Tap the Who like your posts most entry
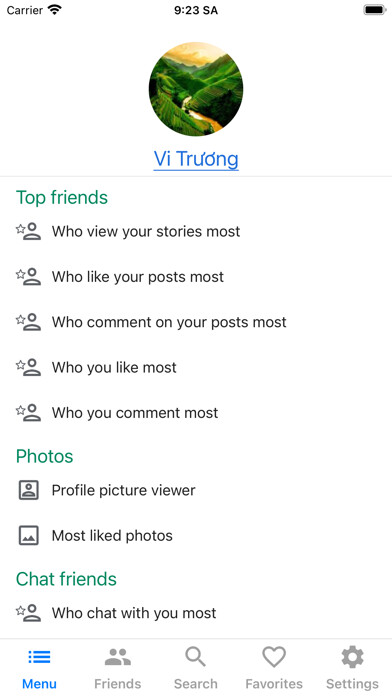 (x=196, y=277)
